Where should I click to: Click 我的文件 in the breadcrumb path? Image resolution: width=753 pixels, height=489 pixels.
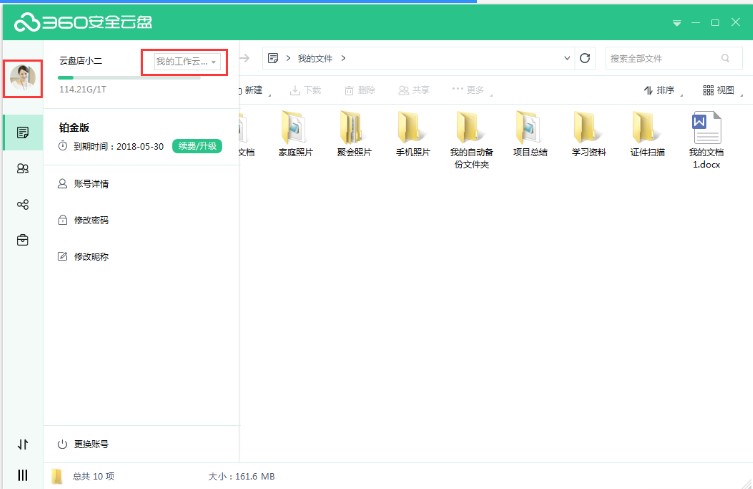tap(315, 58)
